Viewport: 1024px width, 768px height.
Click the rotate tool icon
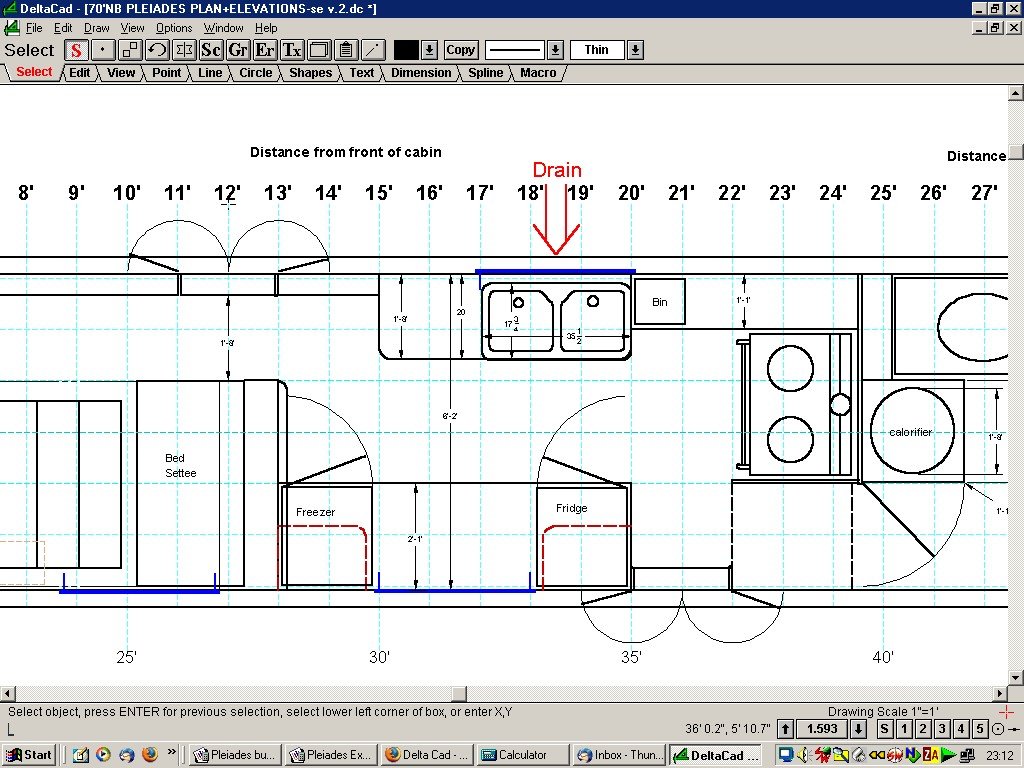(x=157, y=50)
